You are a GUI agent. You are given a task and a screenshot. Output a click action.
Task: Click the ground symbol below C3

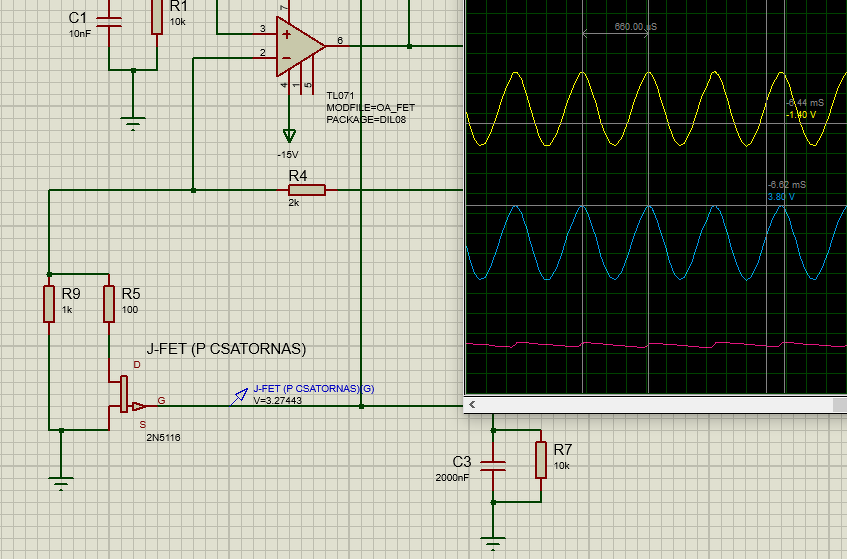click(x=493, y=543)
